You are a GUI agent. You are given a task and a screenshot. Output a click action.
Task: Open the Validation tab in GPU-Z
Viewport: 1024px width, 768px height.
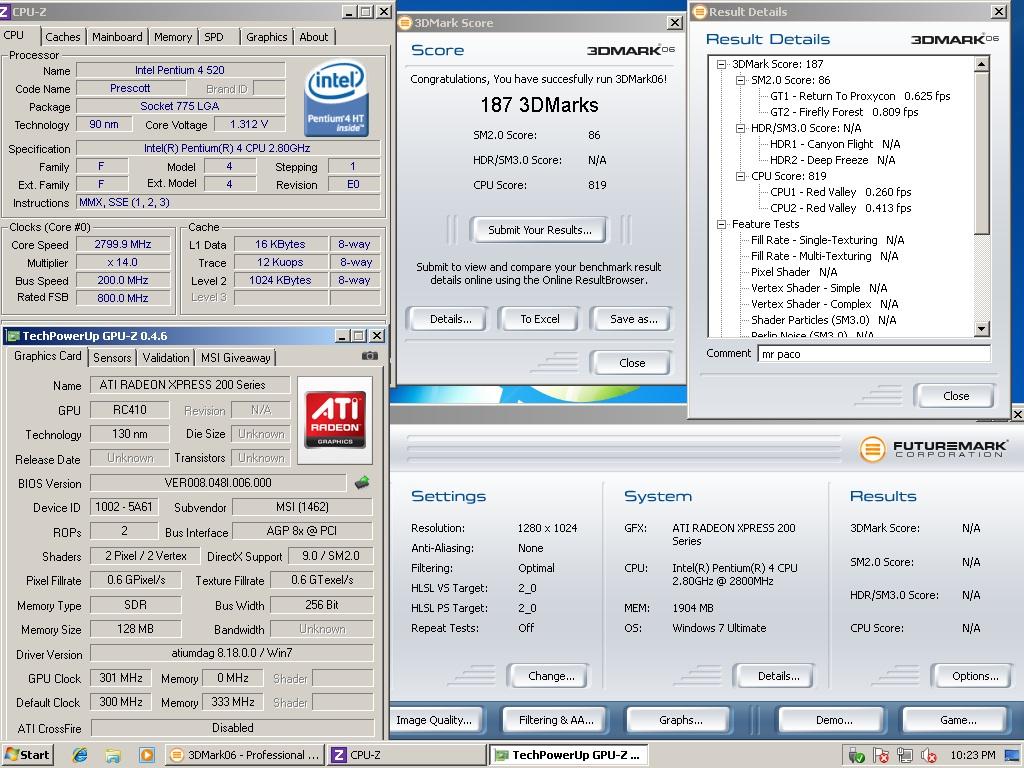(166, 358)
